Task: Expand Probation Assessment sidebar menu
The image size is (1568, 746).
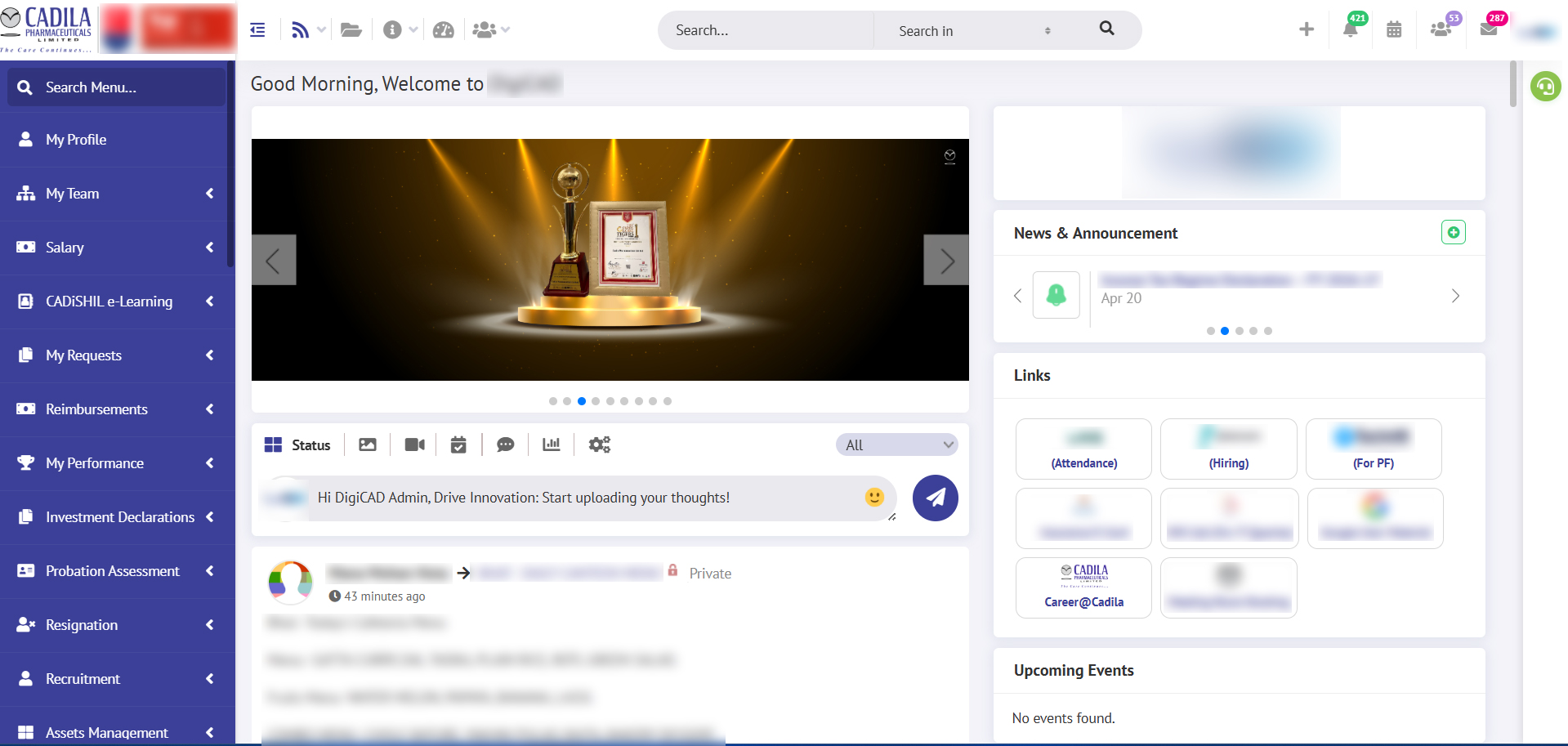Action: (x=117, y=571)
